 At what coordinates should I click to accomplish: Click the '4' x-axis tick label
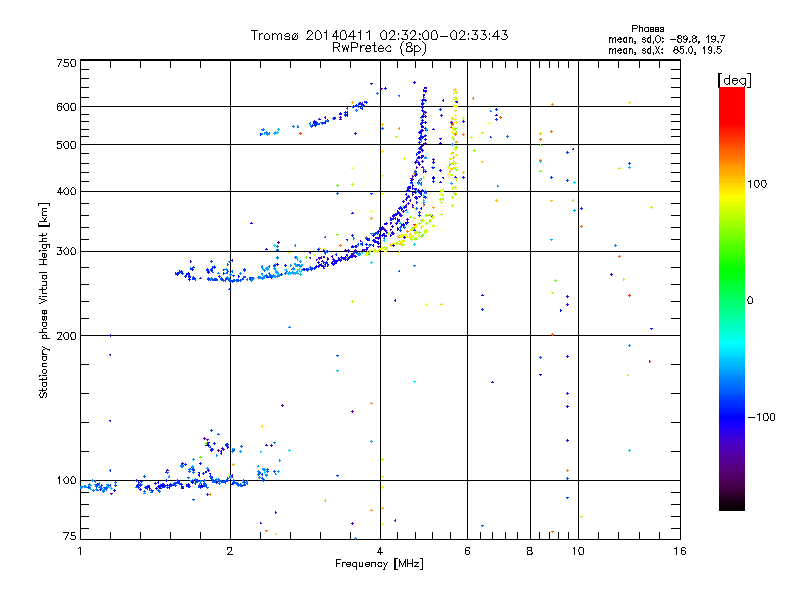tap(380, 551)
